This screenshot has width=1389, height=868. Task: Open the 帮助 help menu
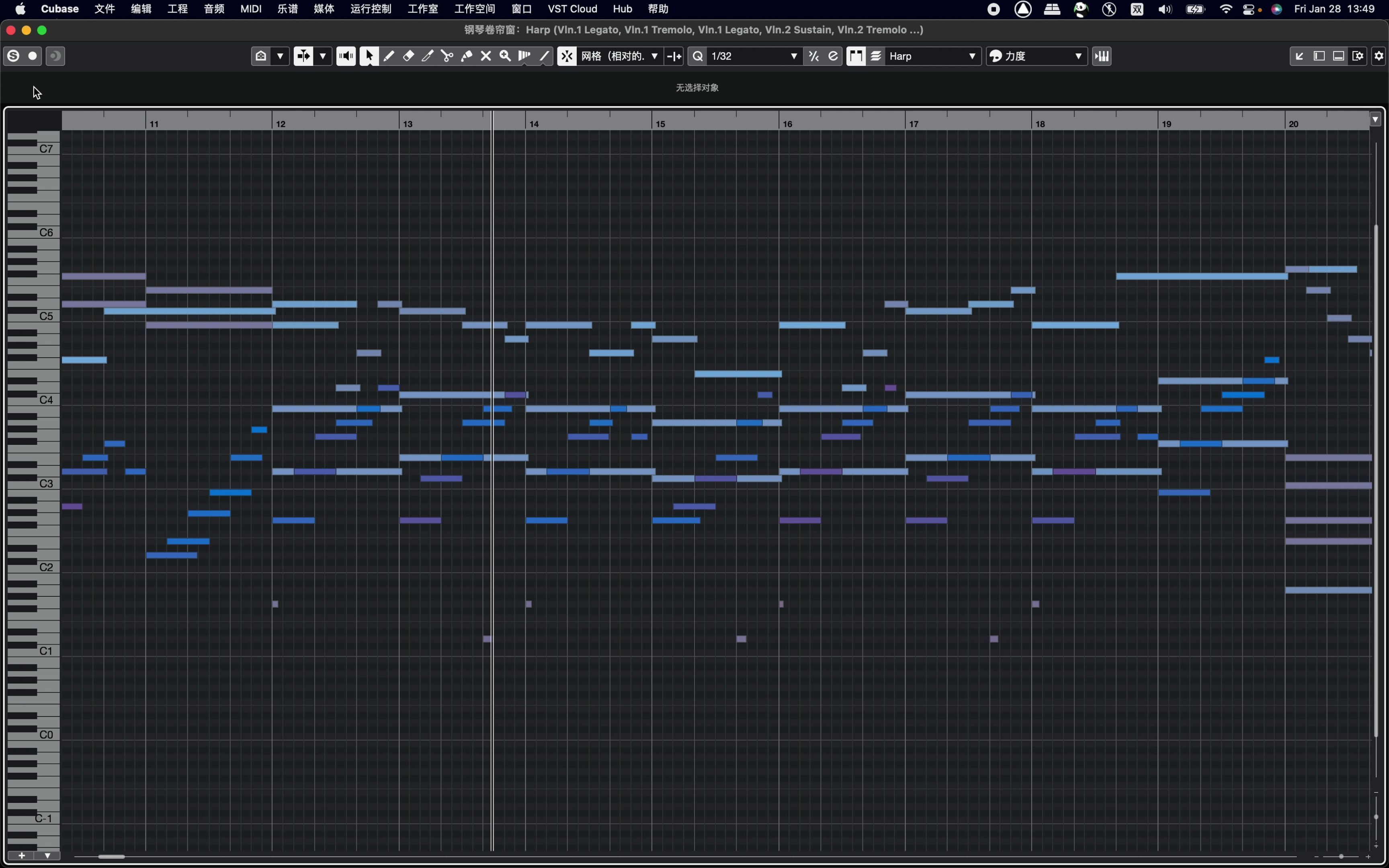click(x=658, y=8)
